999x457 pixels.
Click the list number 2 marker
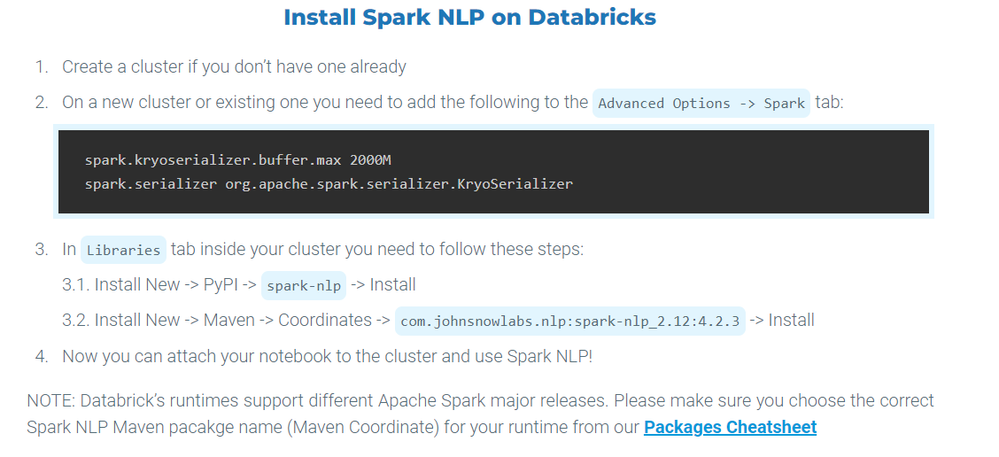tap(41, 103)
